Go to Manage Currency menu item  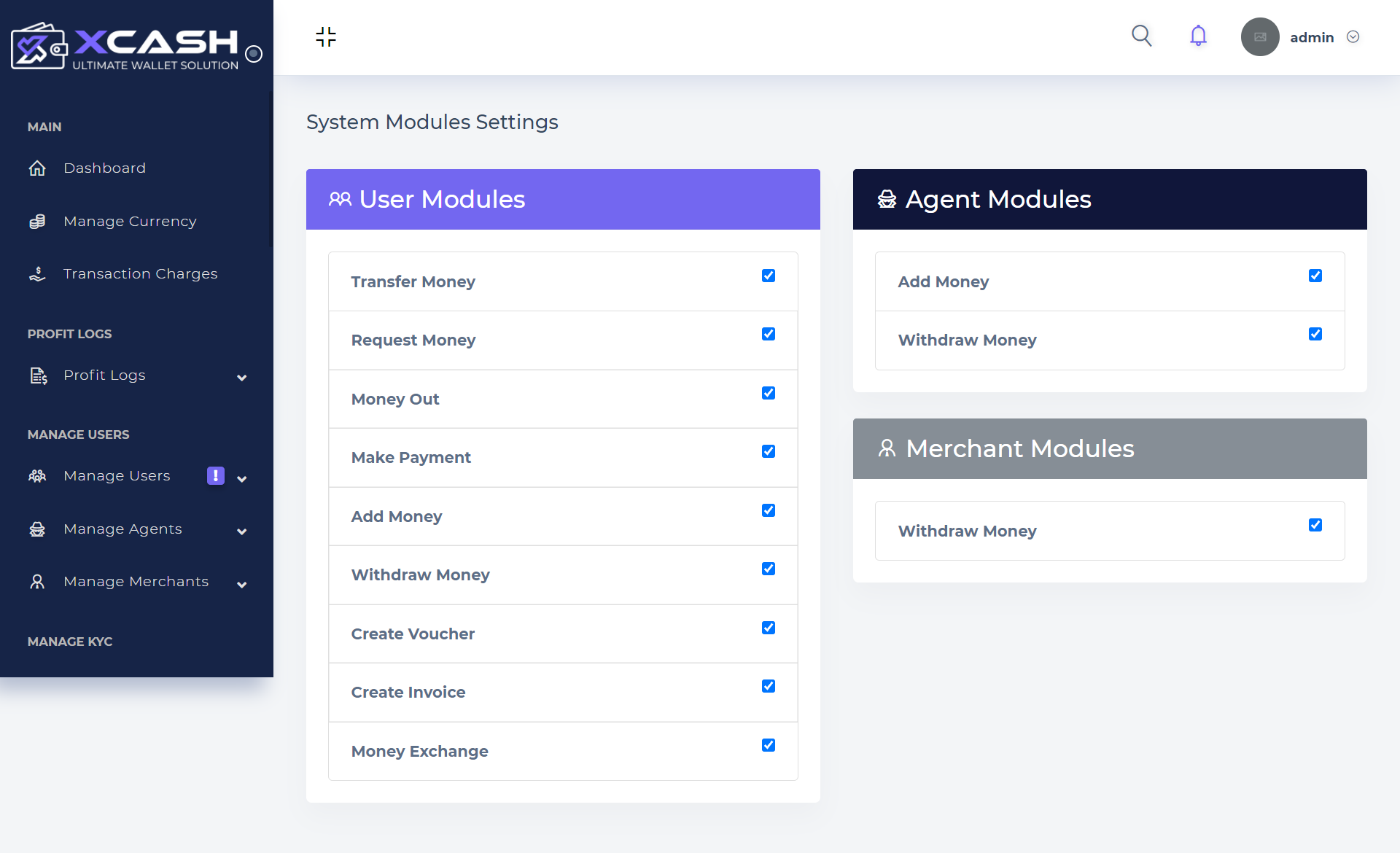130,222
